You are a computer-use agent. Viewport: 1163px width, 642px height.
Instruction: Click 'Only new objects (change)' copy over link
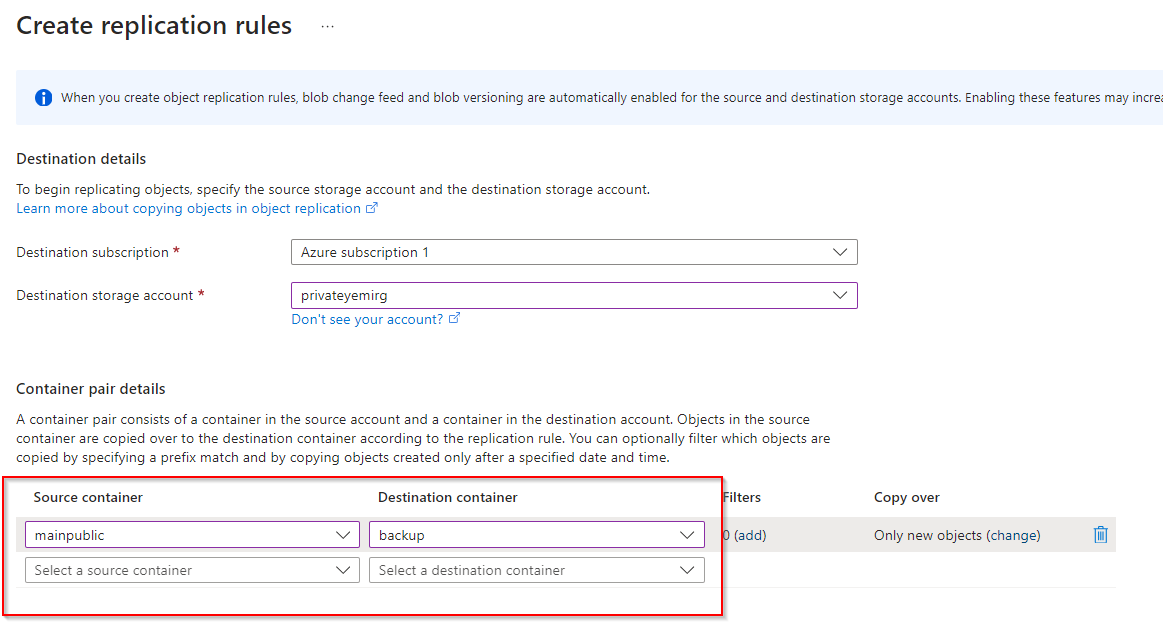[957, 535]
